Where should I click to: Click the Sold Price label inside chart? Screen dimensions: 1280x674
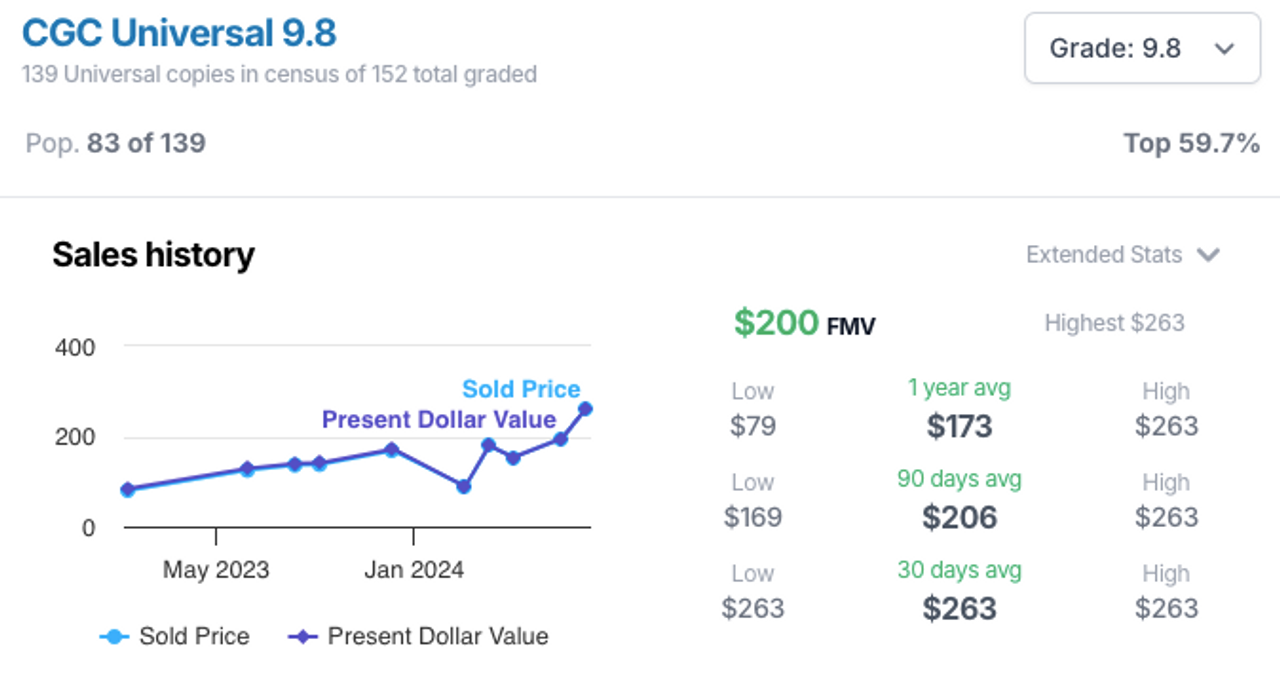click(521, 389)
